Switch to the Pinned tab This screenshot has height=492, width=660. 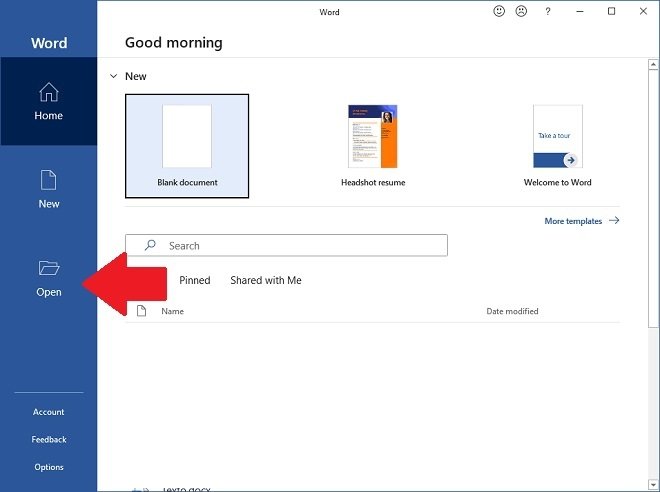tap(194, 280)
